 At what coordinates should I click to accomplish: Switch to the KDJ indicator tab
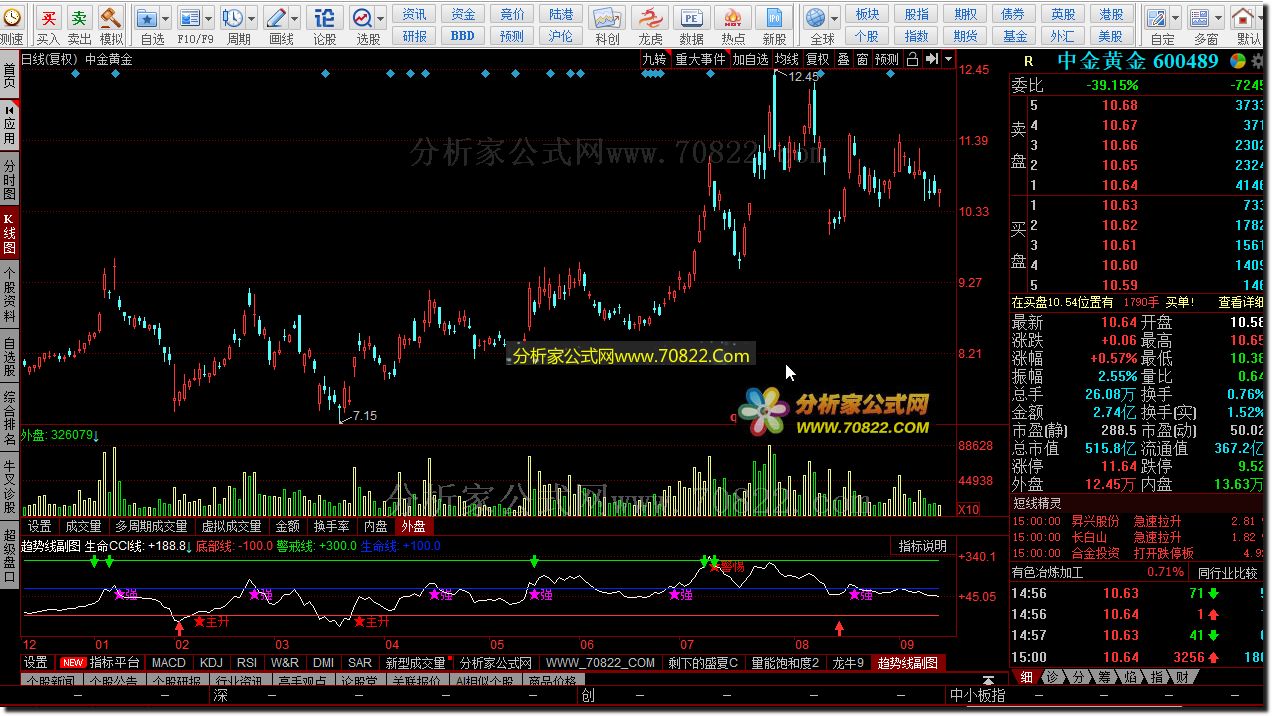pos(211,662)
